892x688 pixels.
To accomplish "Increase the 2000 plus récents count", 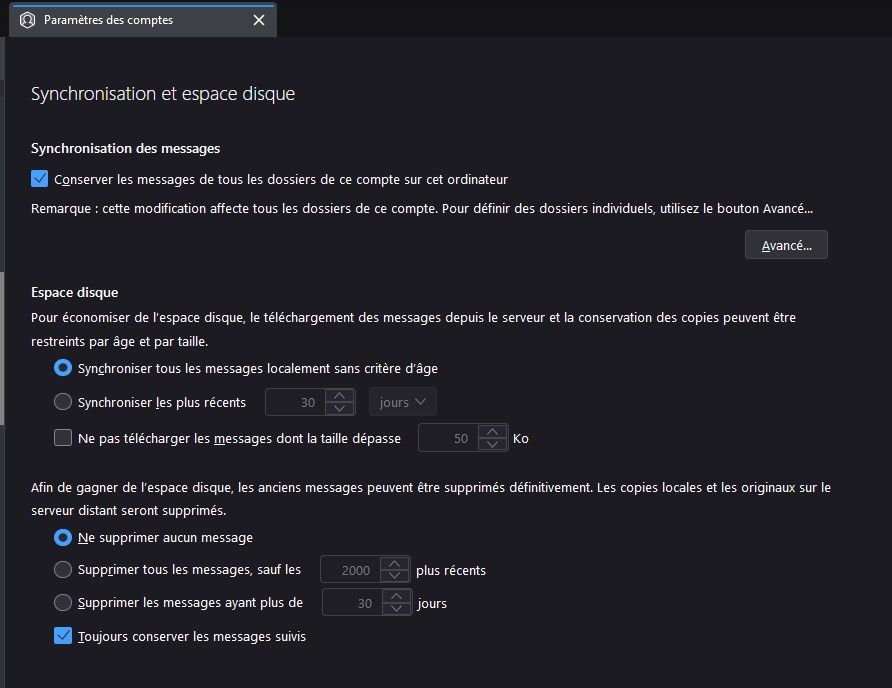I will (396, 564).
